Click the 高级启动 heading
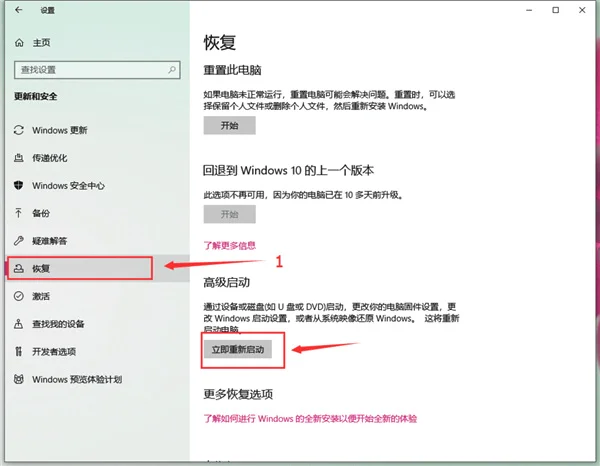The width and height of the screenshot is (600, 466). tap(227, 283)
